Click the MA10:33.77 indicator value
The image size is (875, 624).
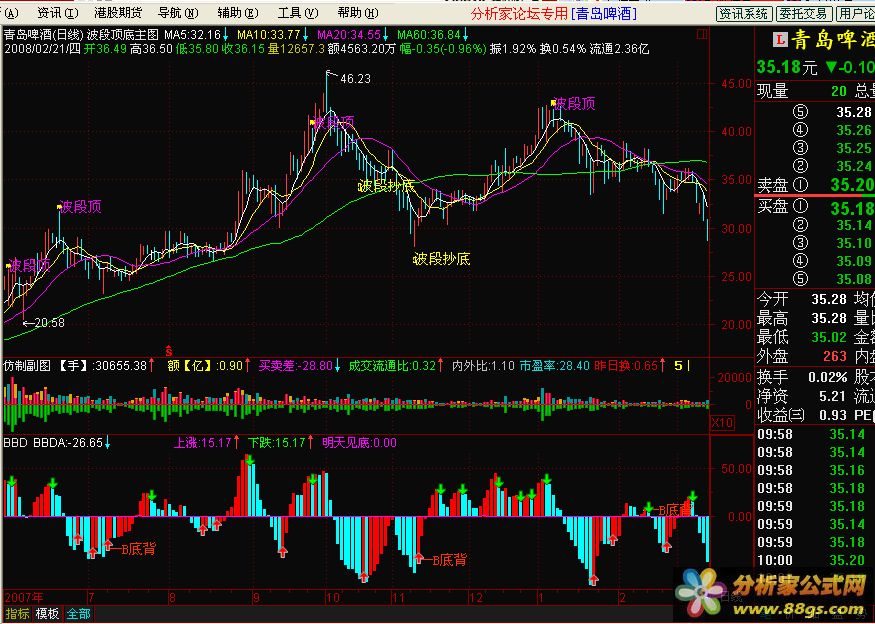coord(269,35)
